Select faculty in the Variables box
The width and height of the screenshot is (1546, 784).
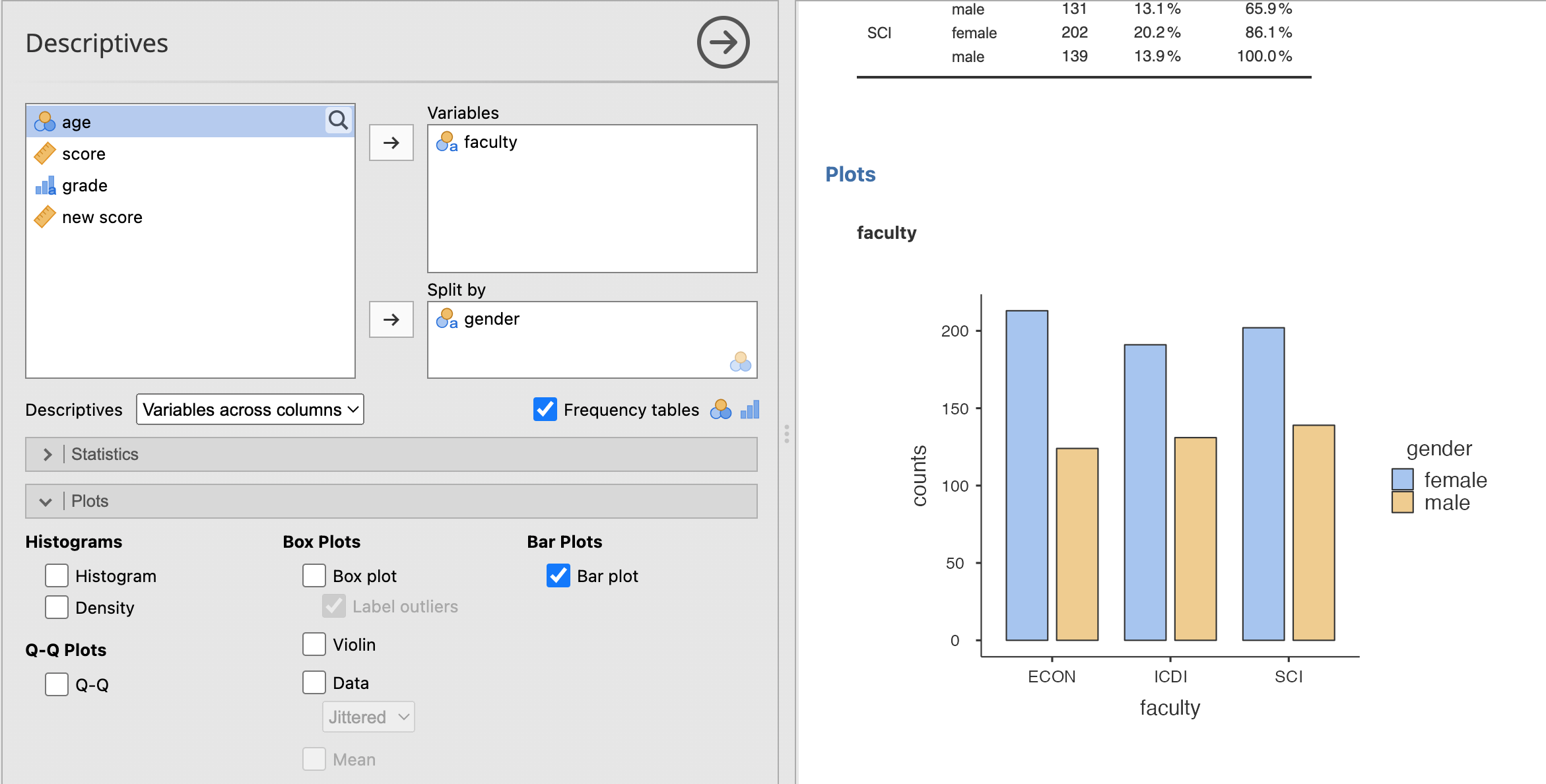click(x=490, y=143)
